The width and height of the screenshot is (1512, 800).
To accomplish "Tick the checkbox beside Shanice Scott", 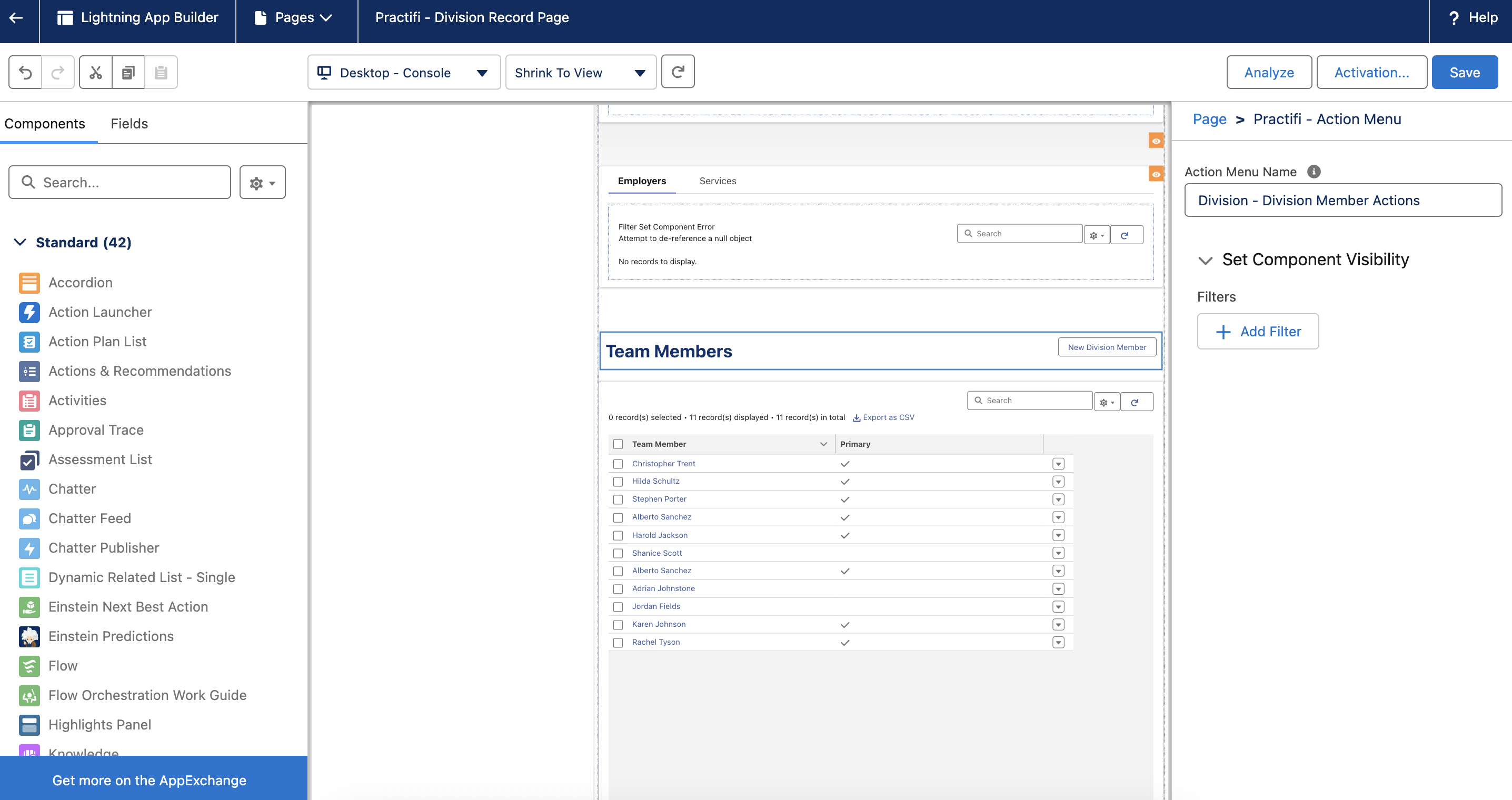I will 618,553.
